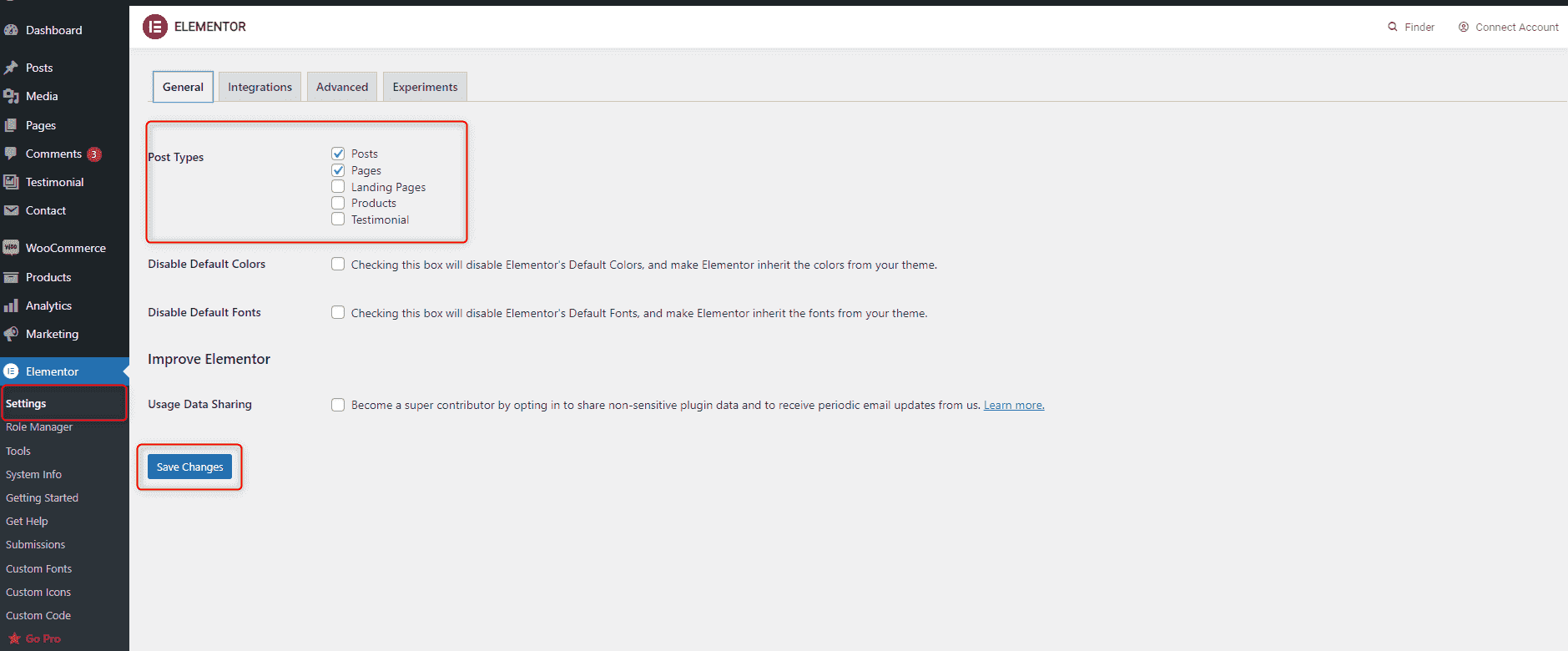This screenshot has width=1568, height=651.
Task: Open Role Manager in Elementor submenu
Action: coord(39,427)
